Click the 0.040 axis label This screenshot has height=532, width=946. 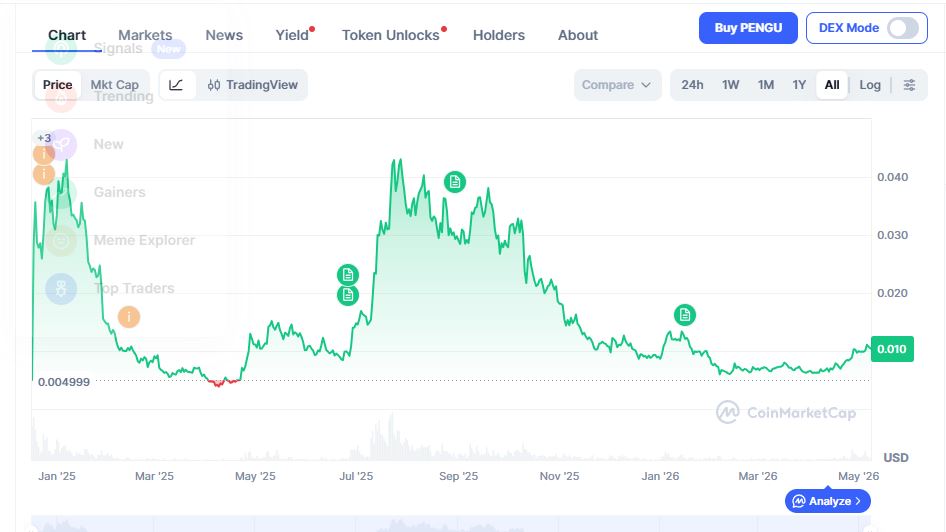pyautogui.click(x=892, y=177)
